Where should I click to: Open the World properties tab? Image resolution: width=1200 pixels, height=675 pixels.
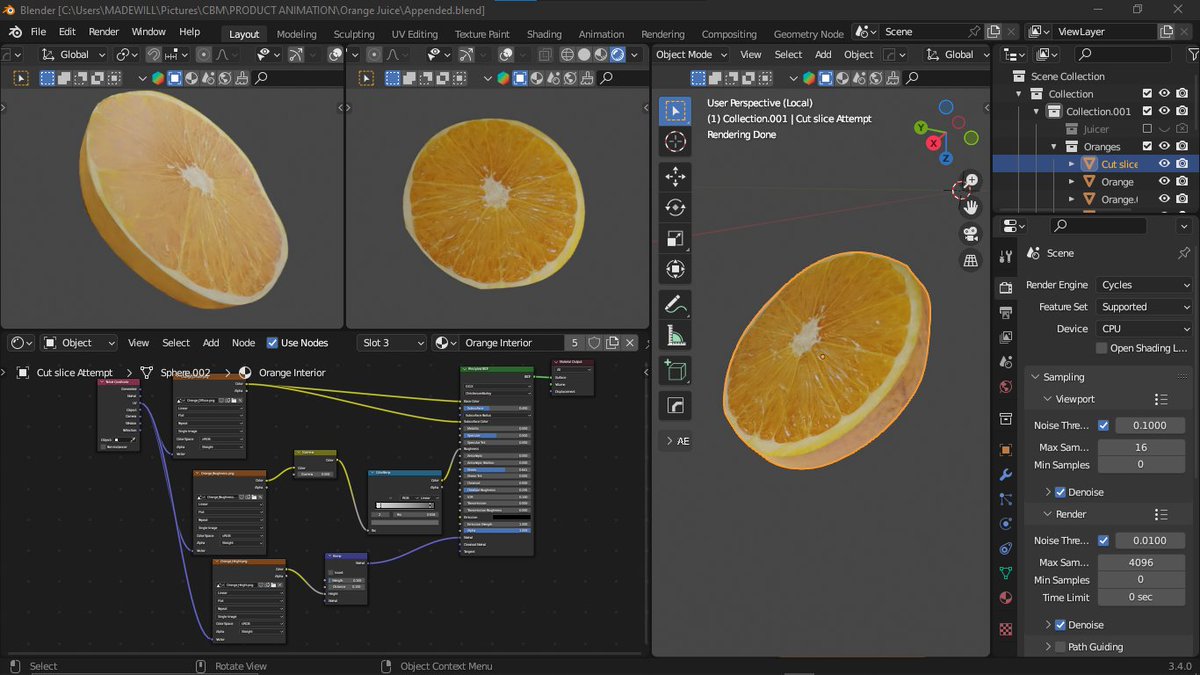[x=1006, y=386]
